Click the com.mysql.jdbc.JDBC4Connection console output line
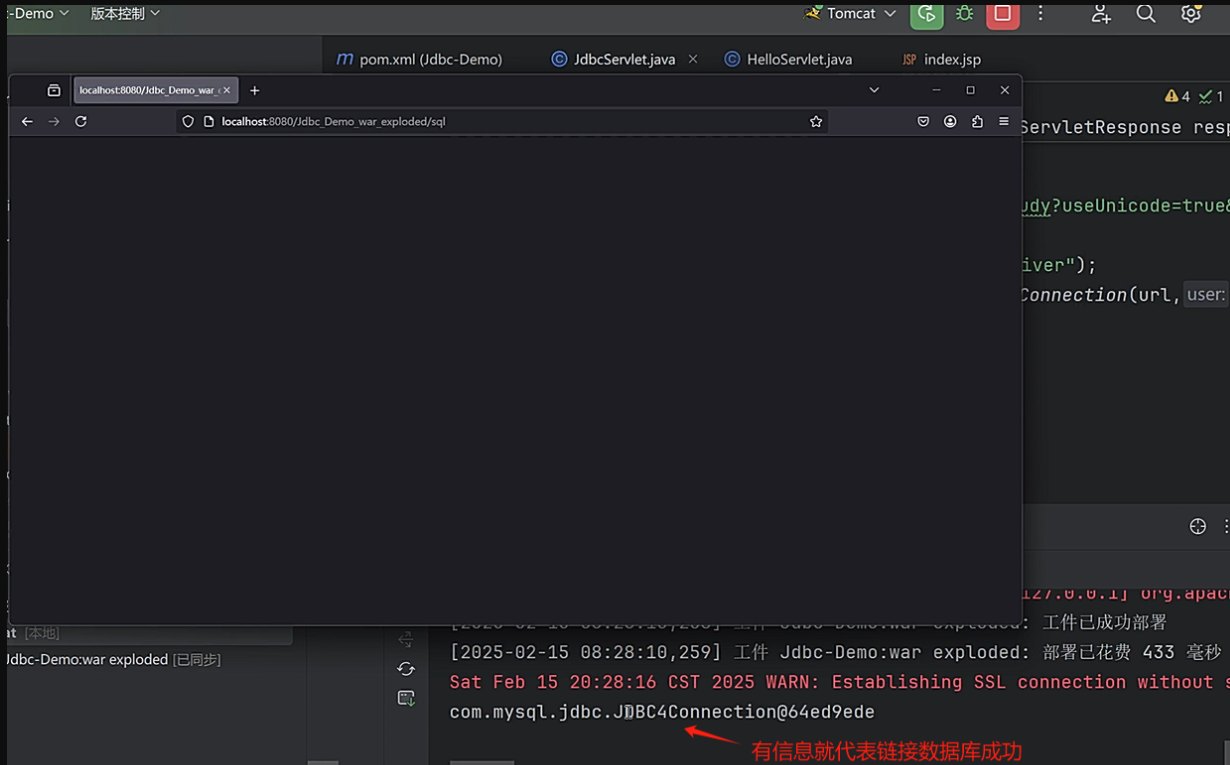The width and height of the screenshot is (1230, 765). 662,712
